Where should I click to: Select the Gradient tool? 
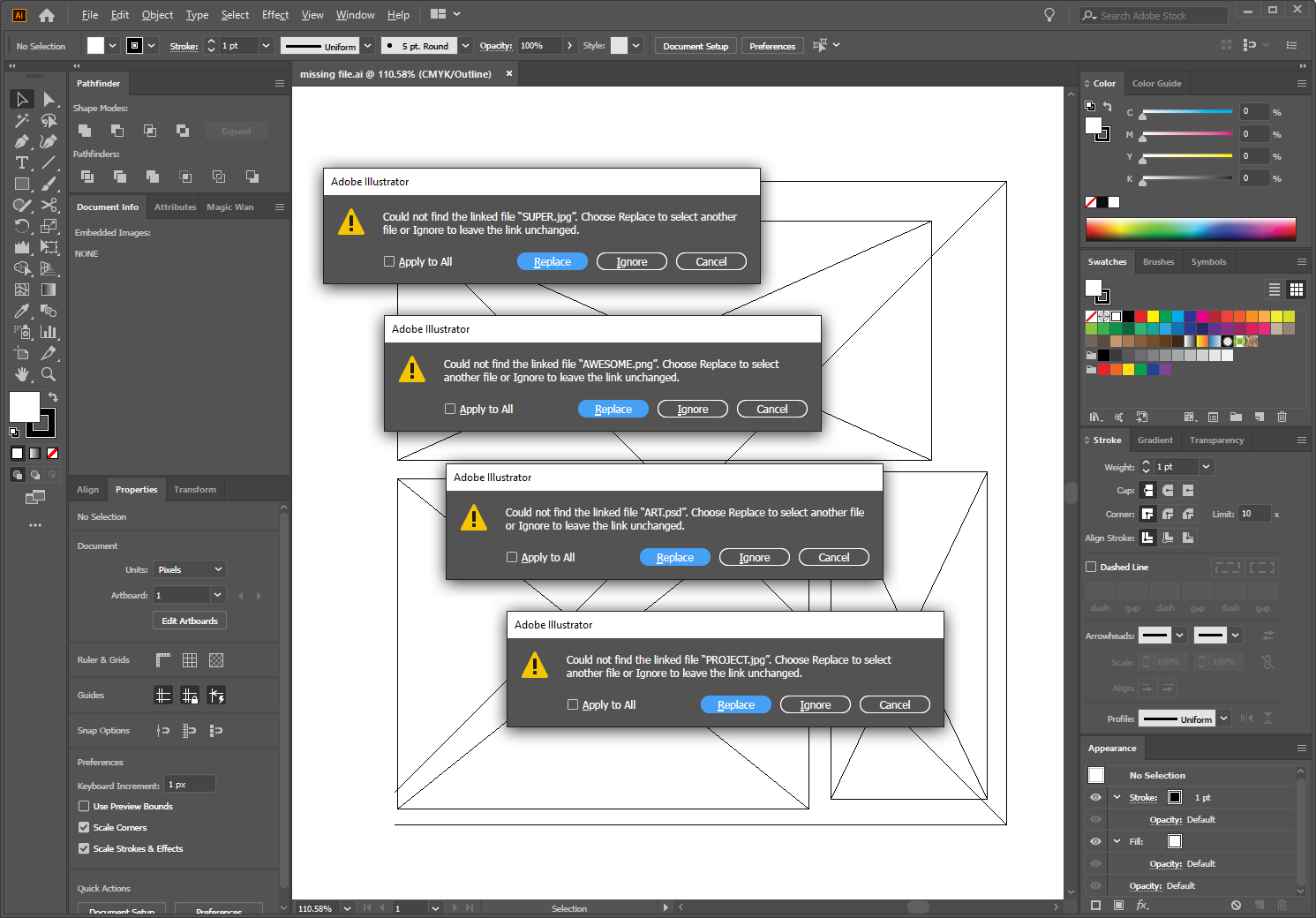coord(49,290)
